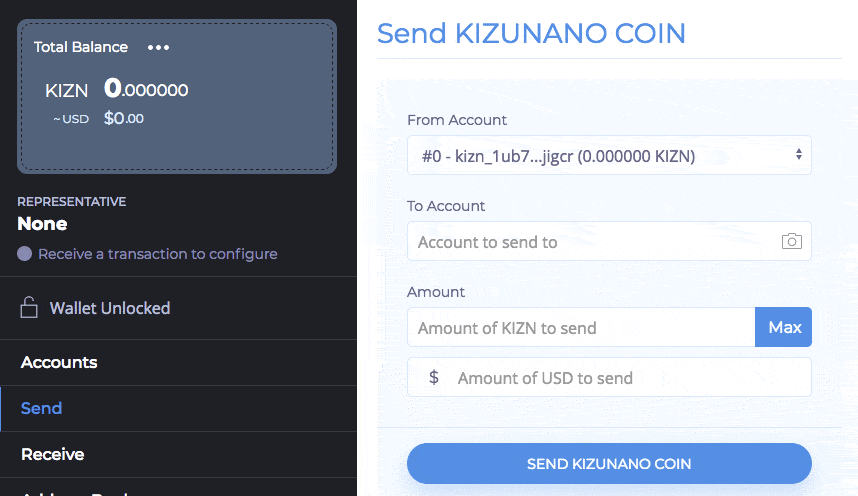Click the camera QR scan icon
Image resolution: width=858 pixels, height=496 pixels.
(791, 241)
